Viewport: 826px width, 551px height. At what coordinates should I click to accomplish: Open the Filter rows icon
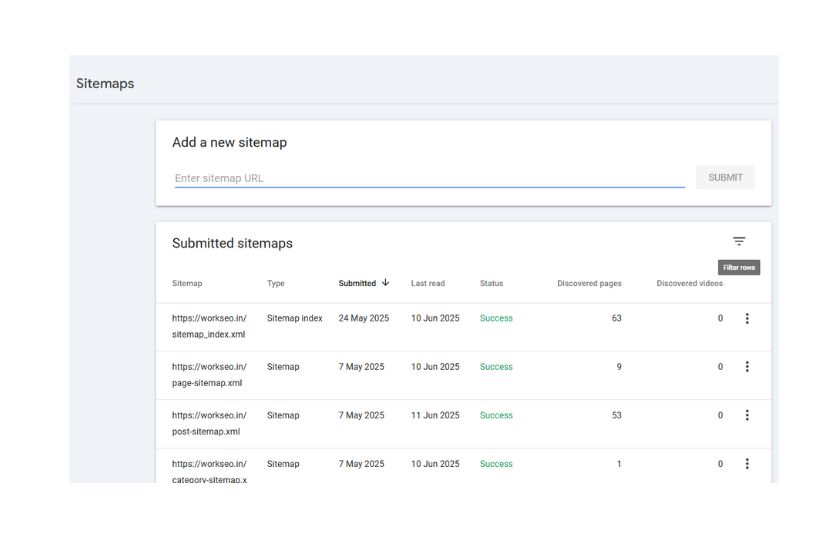(x=739, y=241)
